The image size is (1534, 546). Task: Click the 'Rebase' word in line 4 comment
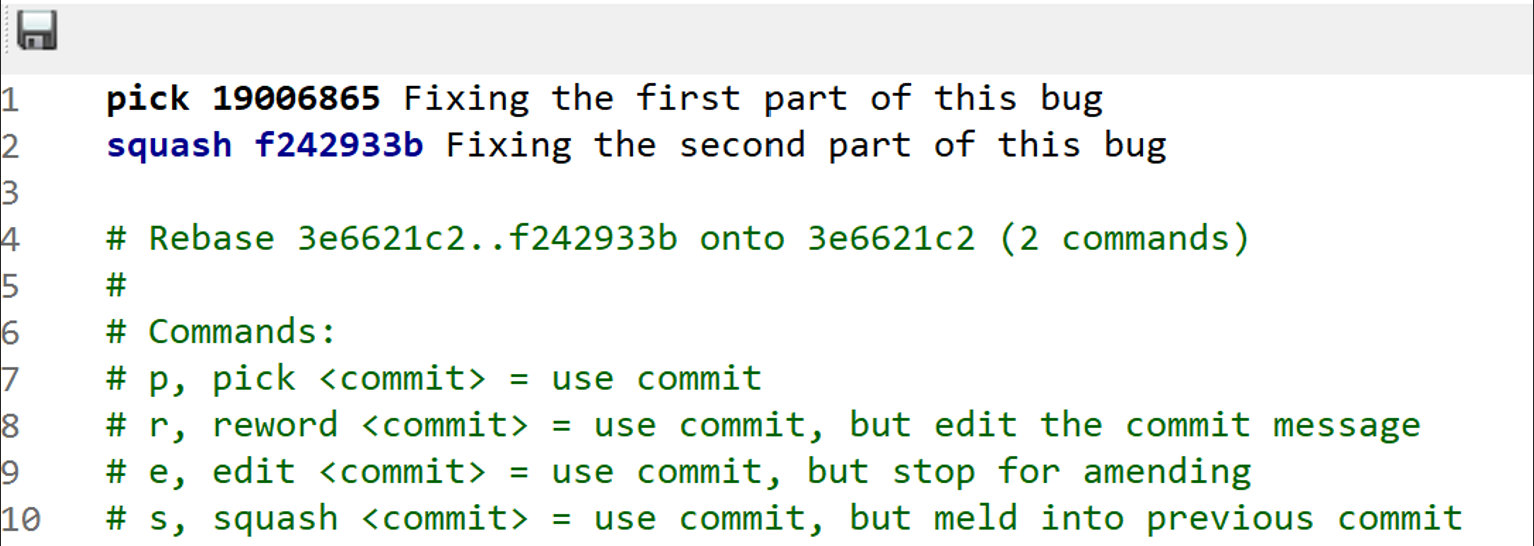[x=211, y=239]
